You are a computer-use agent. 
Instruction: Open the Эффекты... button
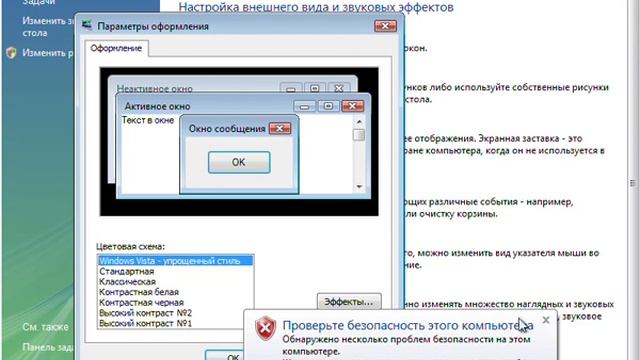349,302
